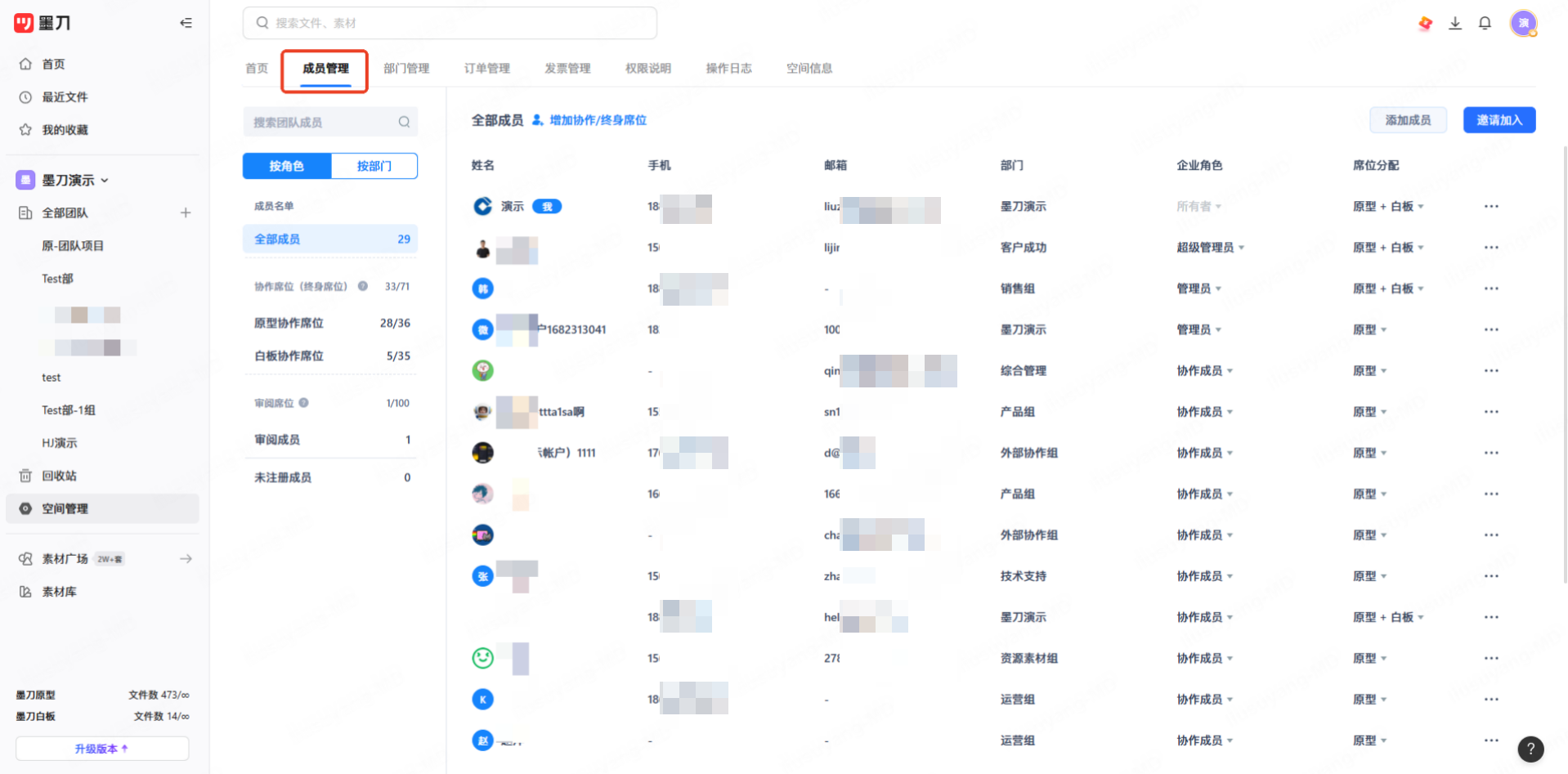Select 全部成员 in the member list
The height and width of the screenshot is (774, 1568).
(330, 239)
